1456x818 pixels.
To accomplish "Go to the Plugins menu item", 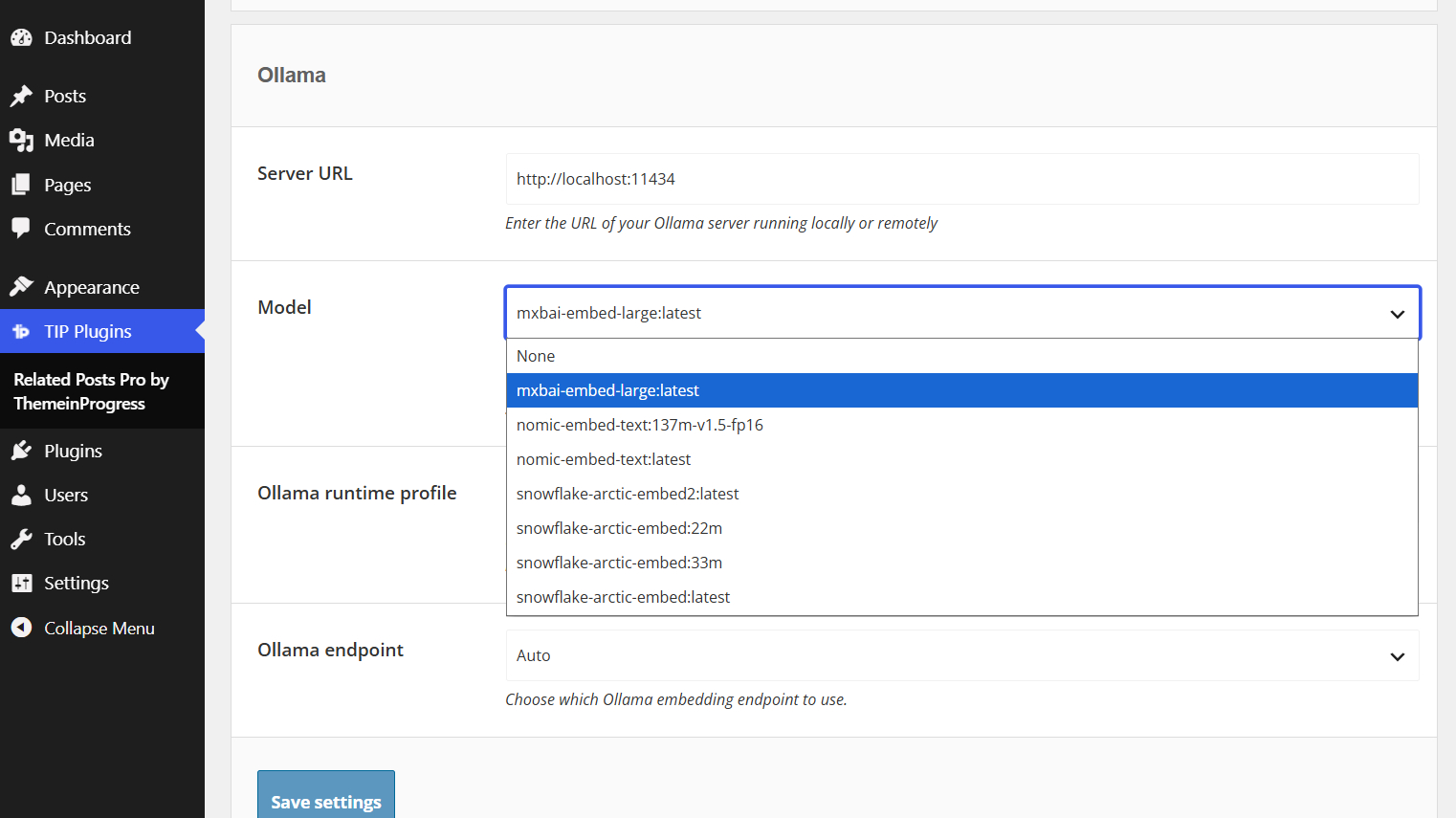I will 102,451.
